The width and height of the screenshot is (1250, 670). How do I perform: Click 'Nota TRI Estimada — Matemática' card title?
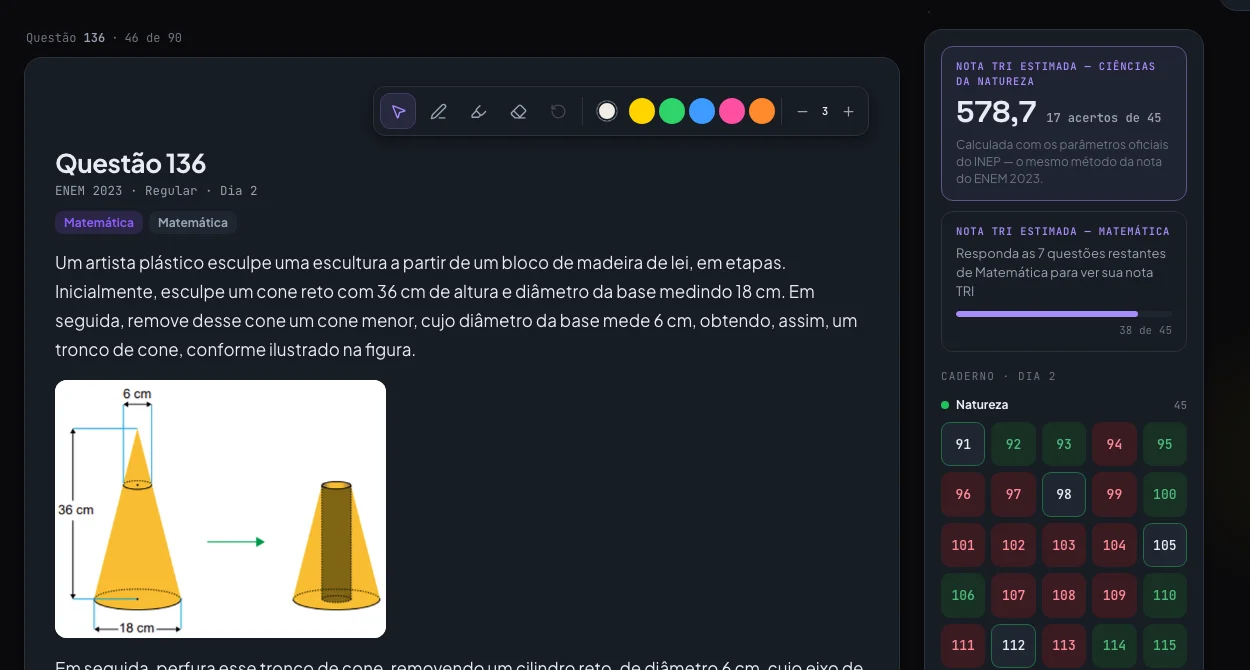(x=1063, y=231)
